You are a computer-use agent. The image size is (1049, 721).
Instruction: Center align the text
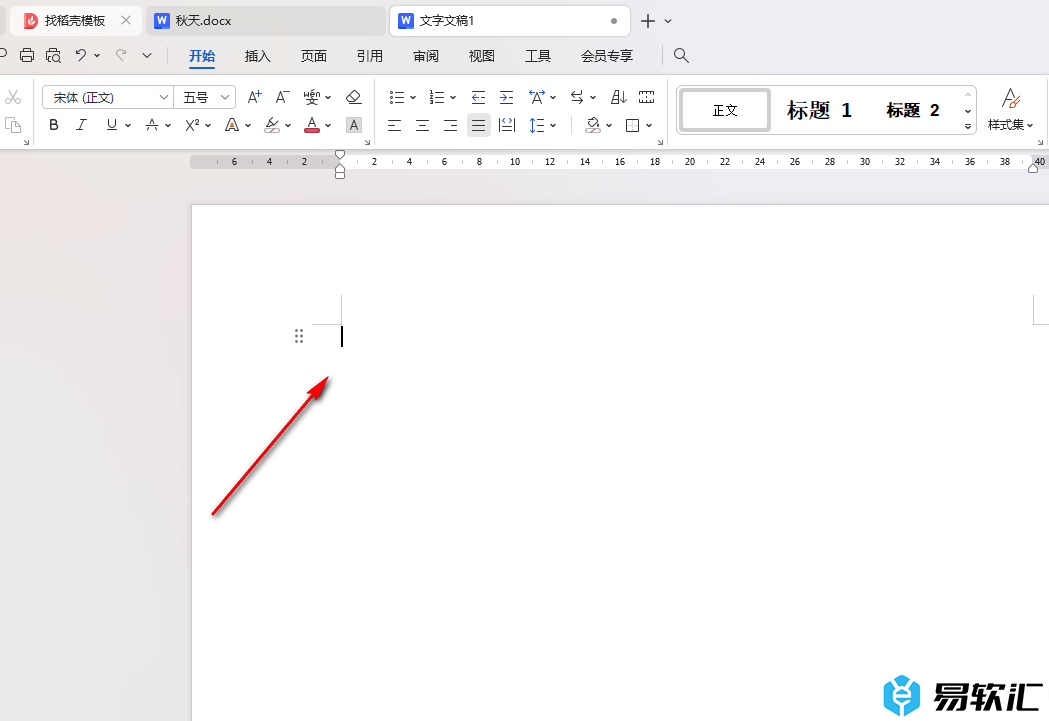tap(423, 125)
